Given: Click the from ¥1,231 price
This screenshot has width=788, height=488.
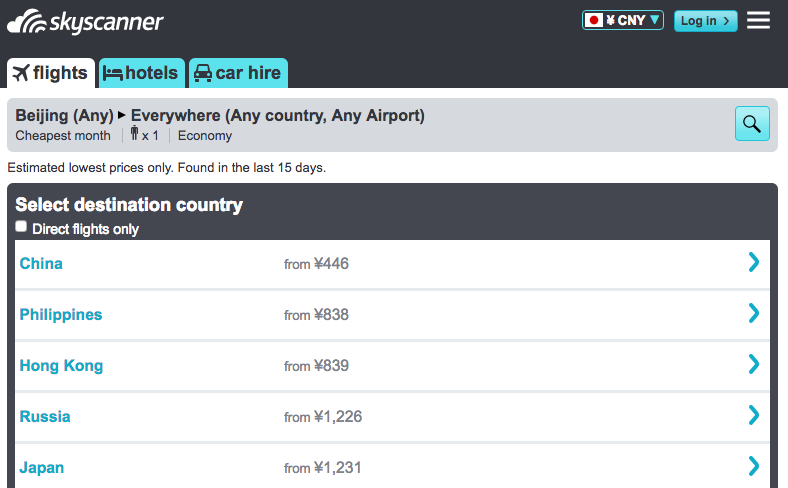Looking at the screenshot, I should pyautogui.click(x=323, y=468).
